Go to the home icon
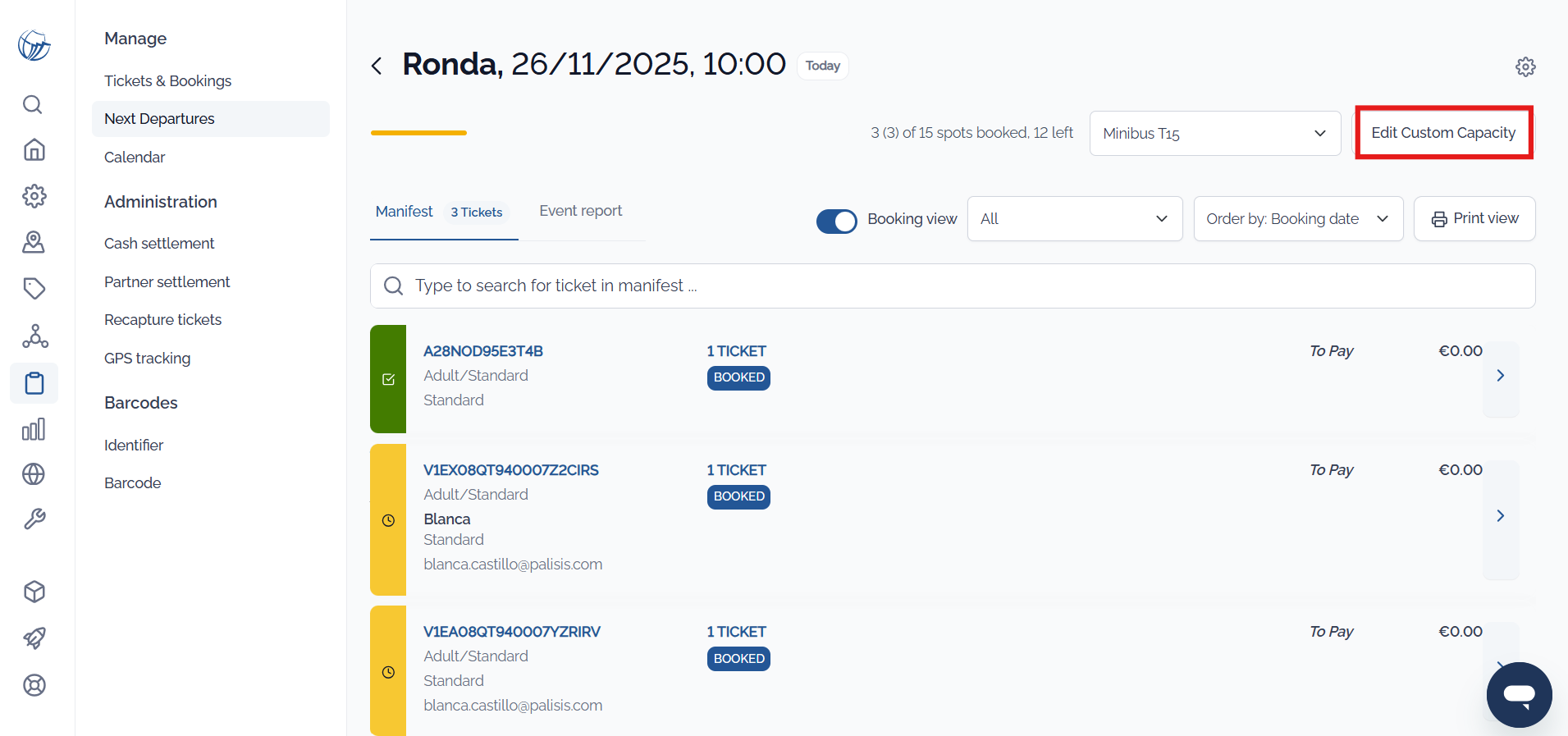Image resolution: width=1568 pixels, height=736 pixels. coord(34,149)
